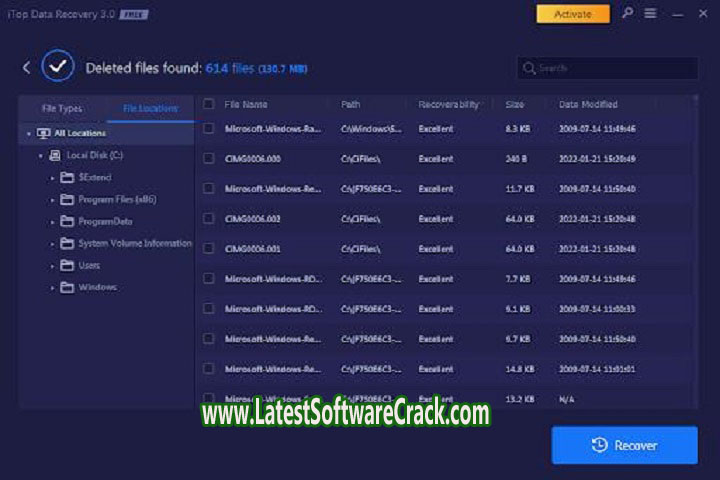720x480 pixels.
Task: Click the $Extend folder icon
Action: (67, 177)
